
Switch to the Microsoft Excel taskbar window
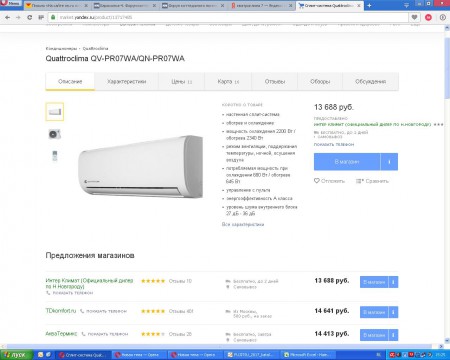[307, 355]
